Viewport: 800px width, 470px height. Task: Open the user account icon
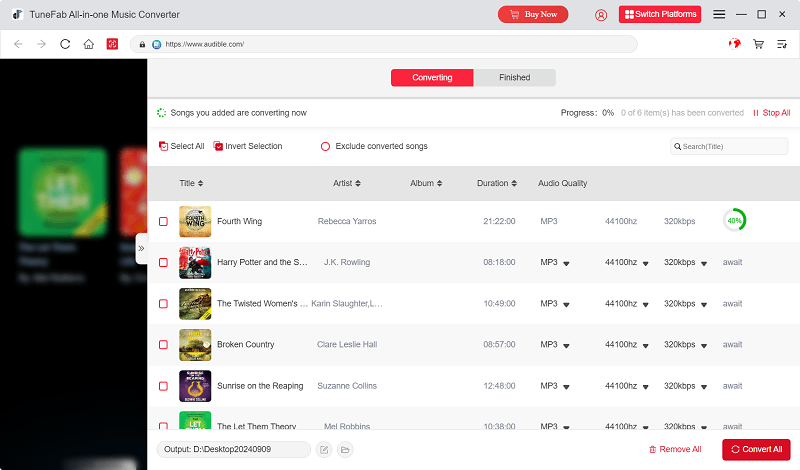pos(601,15)
